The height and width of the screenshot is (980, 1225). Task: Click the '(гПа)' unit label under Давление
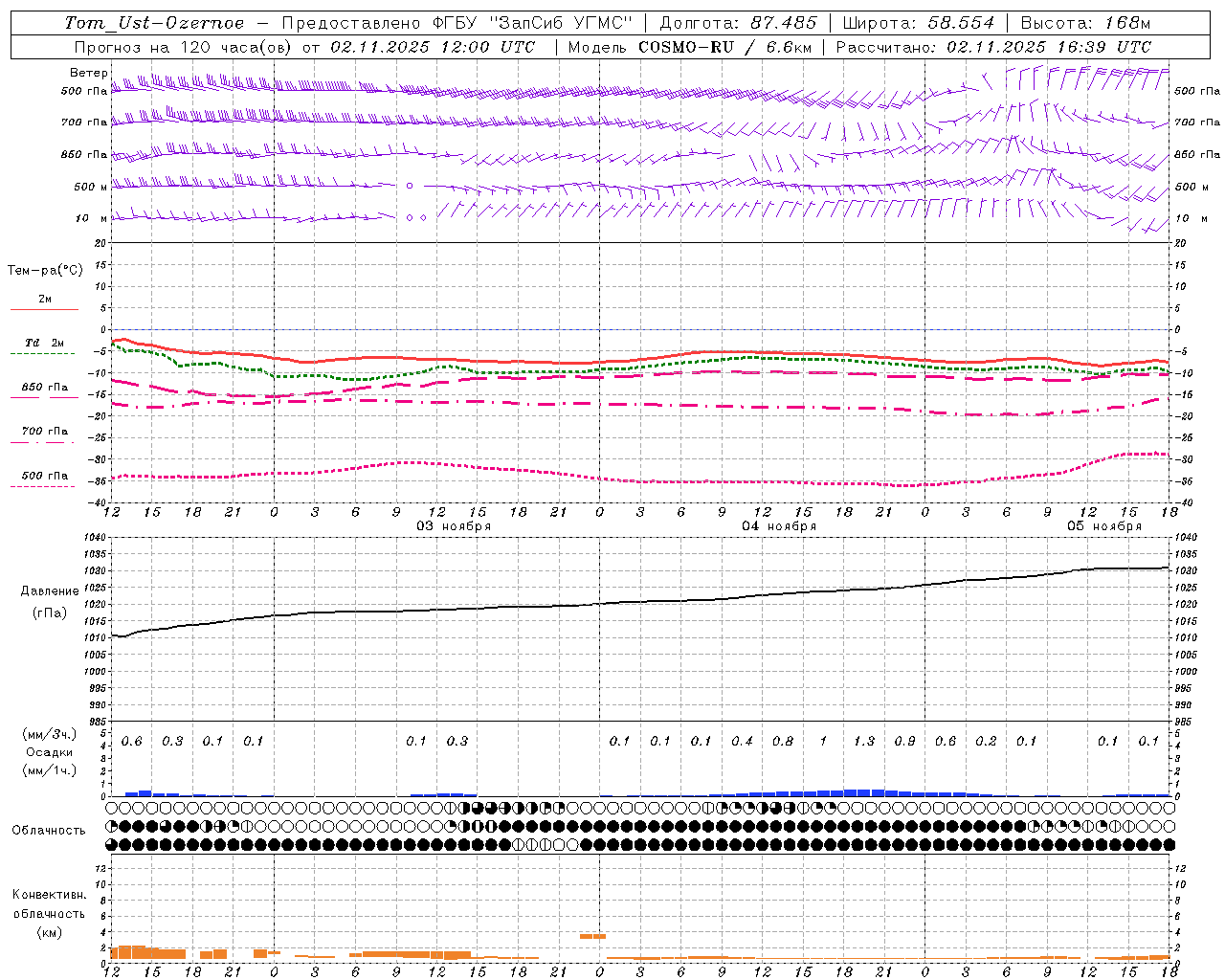coord(50,612)
